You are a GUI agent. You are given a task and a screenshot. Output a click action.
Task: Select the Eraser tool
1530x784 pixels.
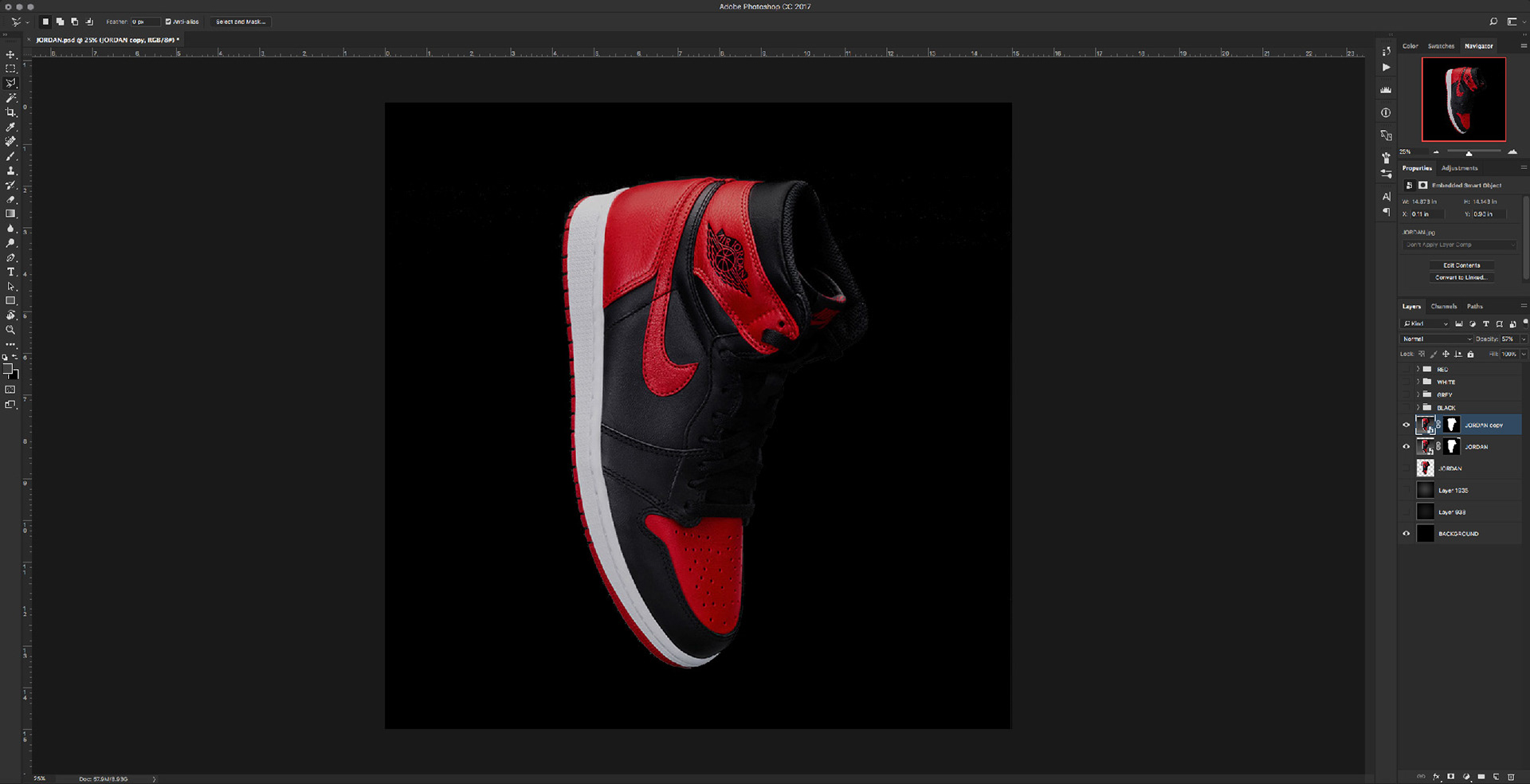[x=10, y=199]
